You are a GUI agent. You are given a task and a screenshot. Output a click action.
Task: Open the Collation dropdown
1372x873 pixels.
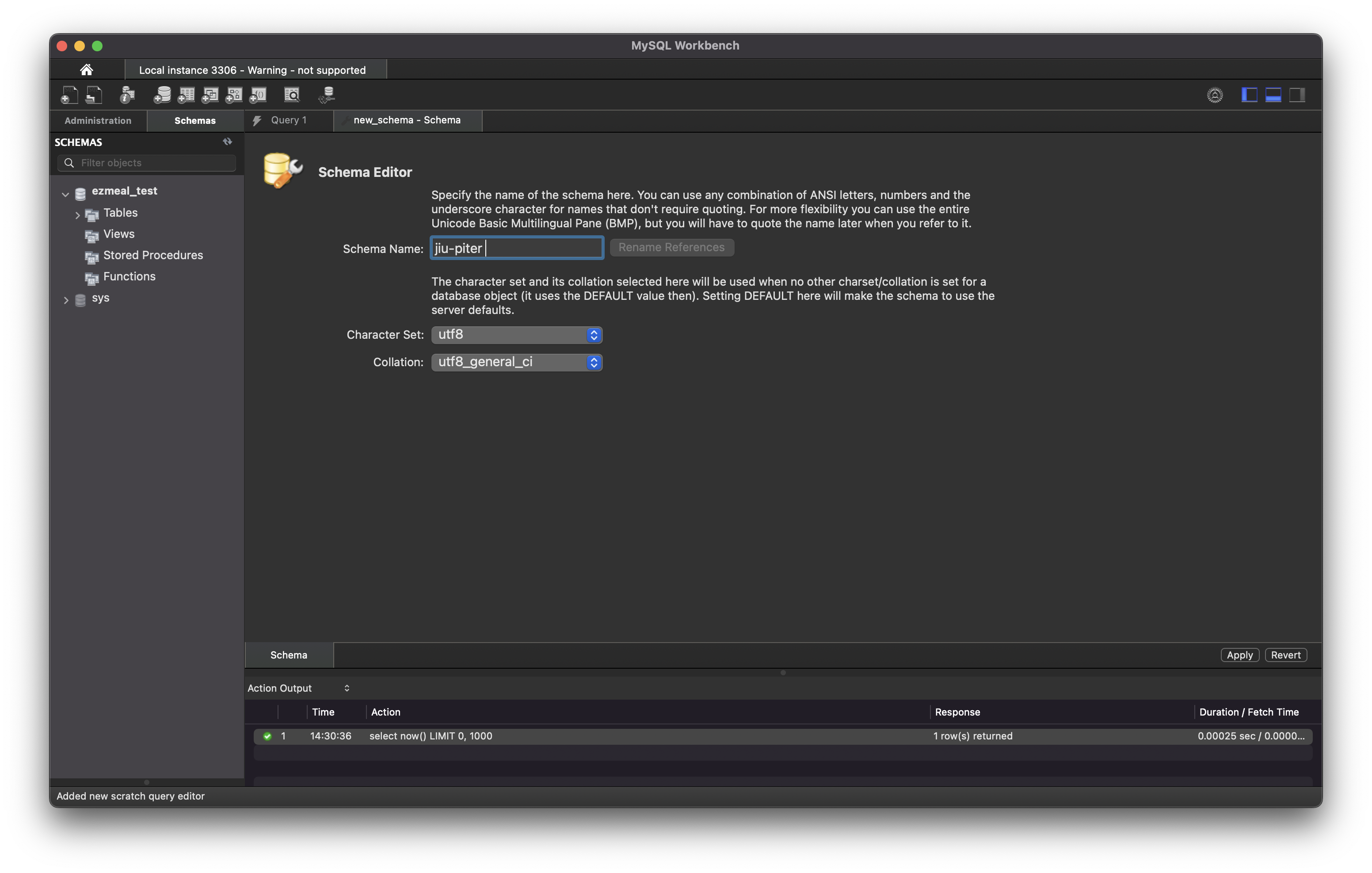point(516,362)
